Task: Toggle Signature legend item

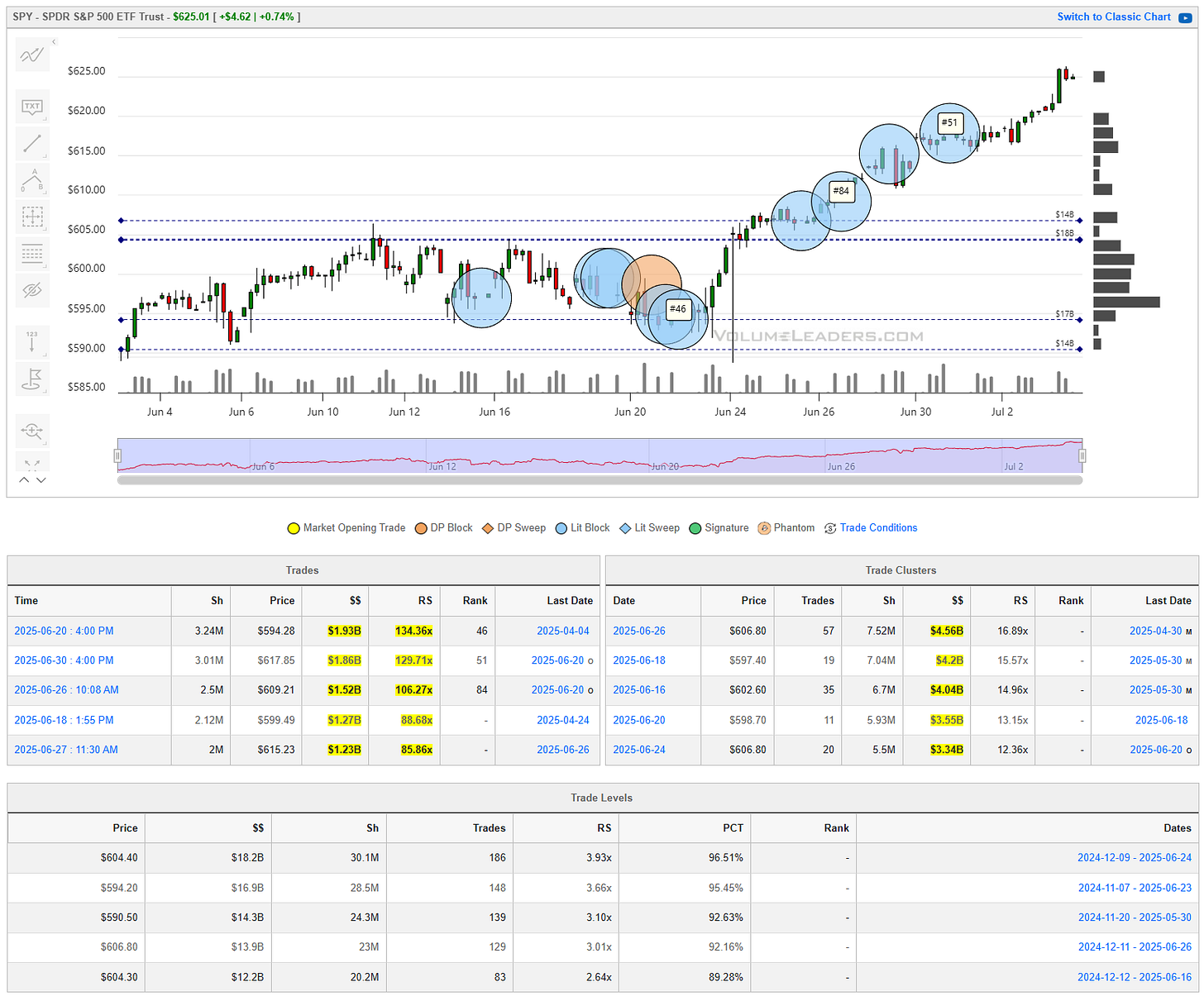Action: click(719, 528)
